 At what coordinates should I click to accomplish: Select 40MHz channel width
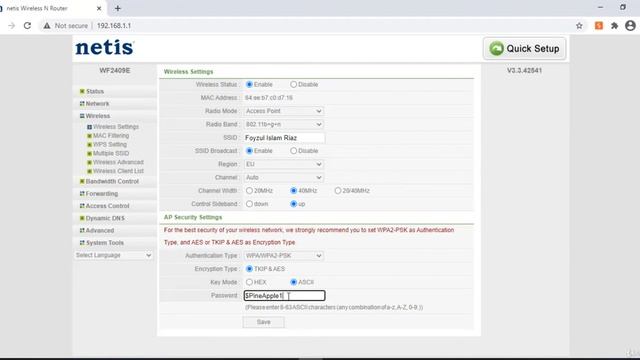[x=293, y=191]
